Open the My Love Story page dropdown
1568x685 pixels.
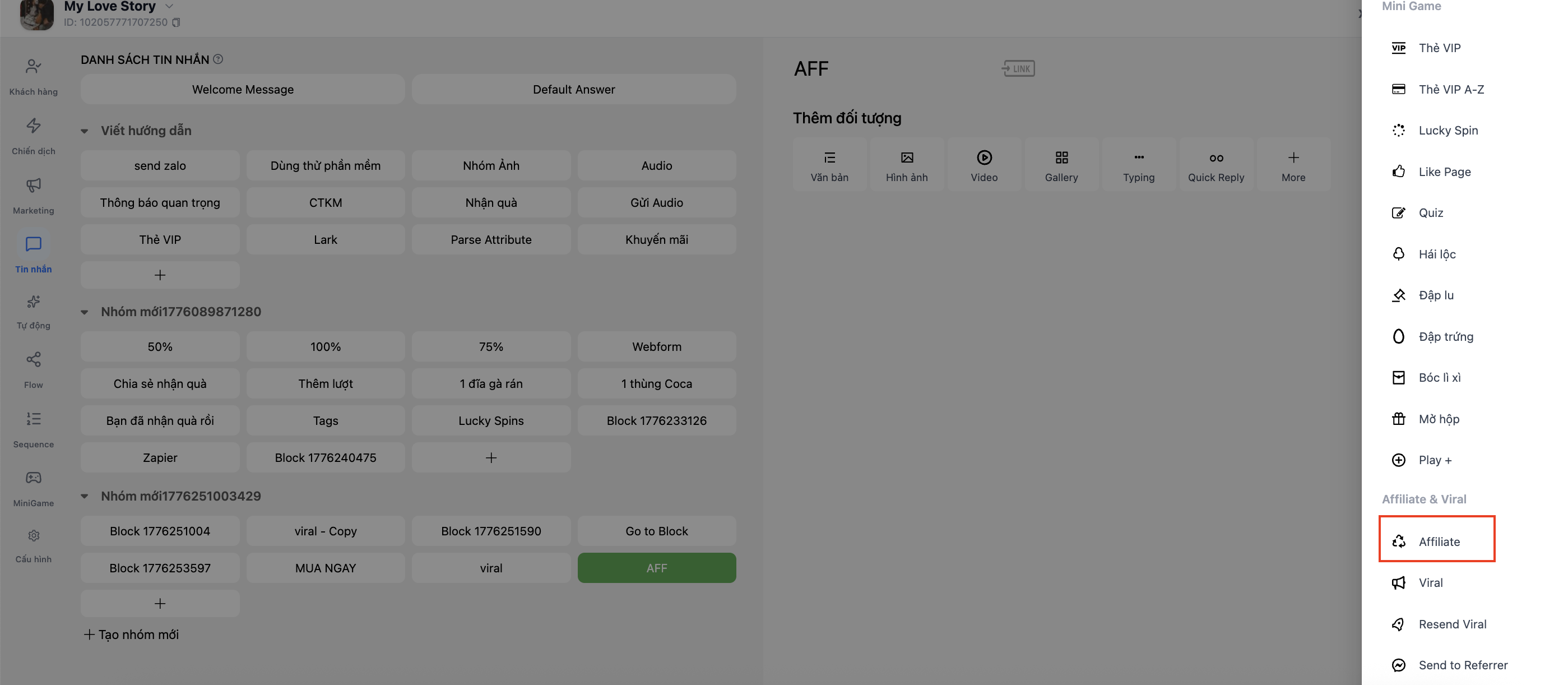[169, 6]
